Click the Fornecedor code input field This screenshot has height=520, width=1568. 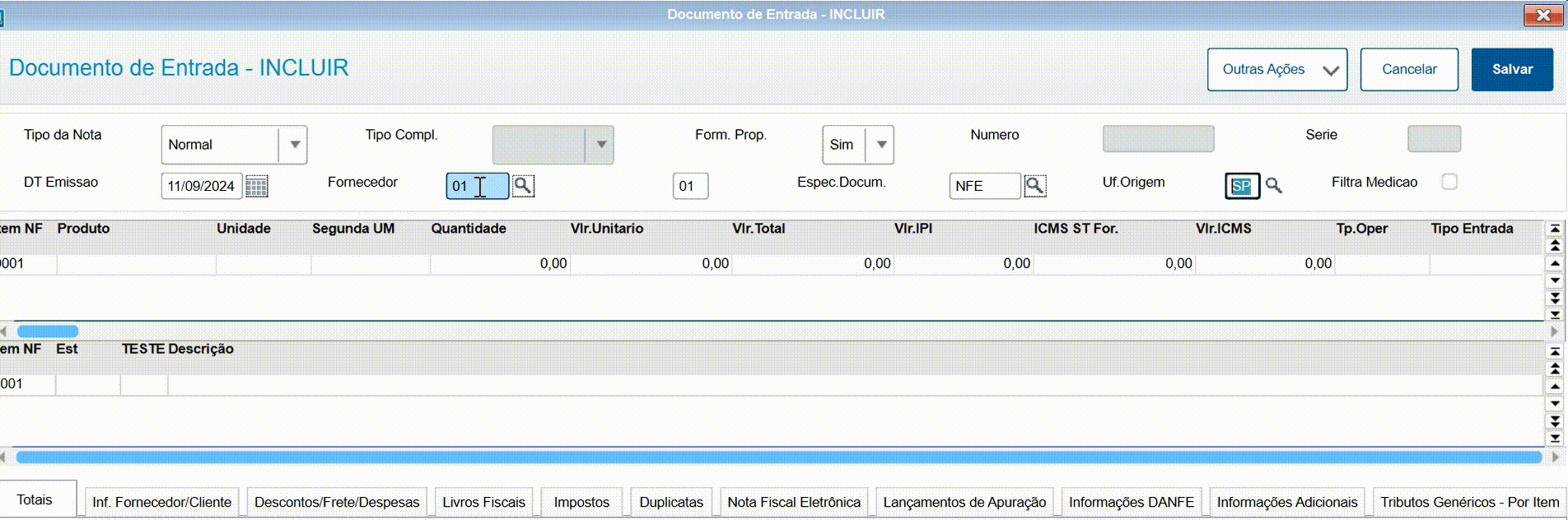(478, 186)
